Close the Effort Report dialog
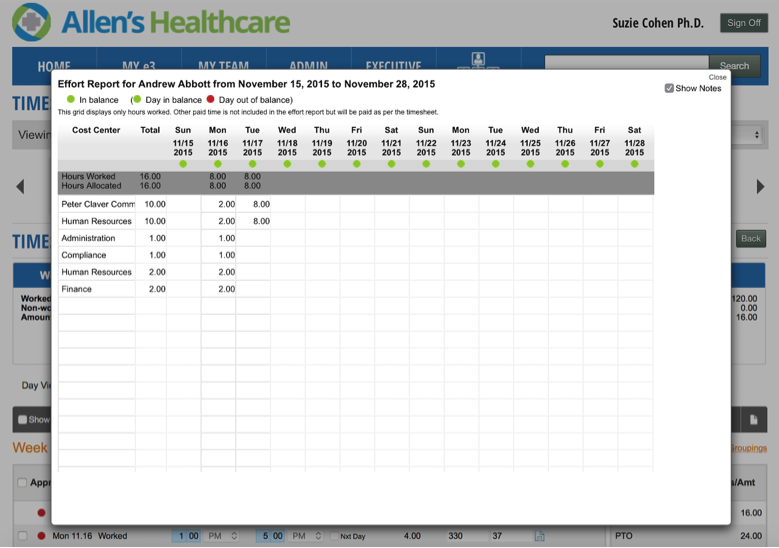The height and width of the screenshot is (548, 779). tap(717, 77)
